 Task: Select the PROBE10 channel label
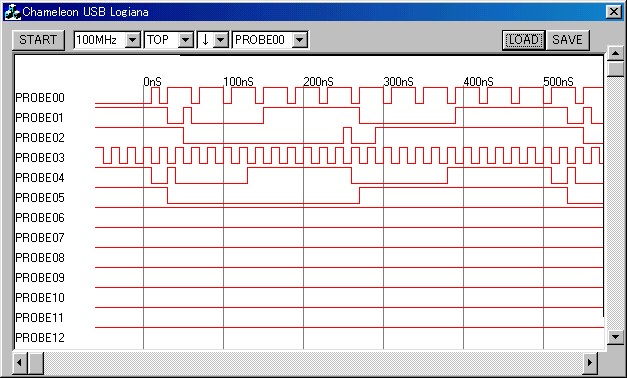click(40, 298)
